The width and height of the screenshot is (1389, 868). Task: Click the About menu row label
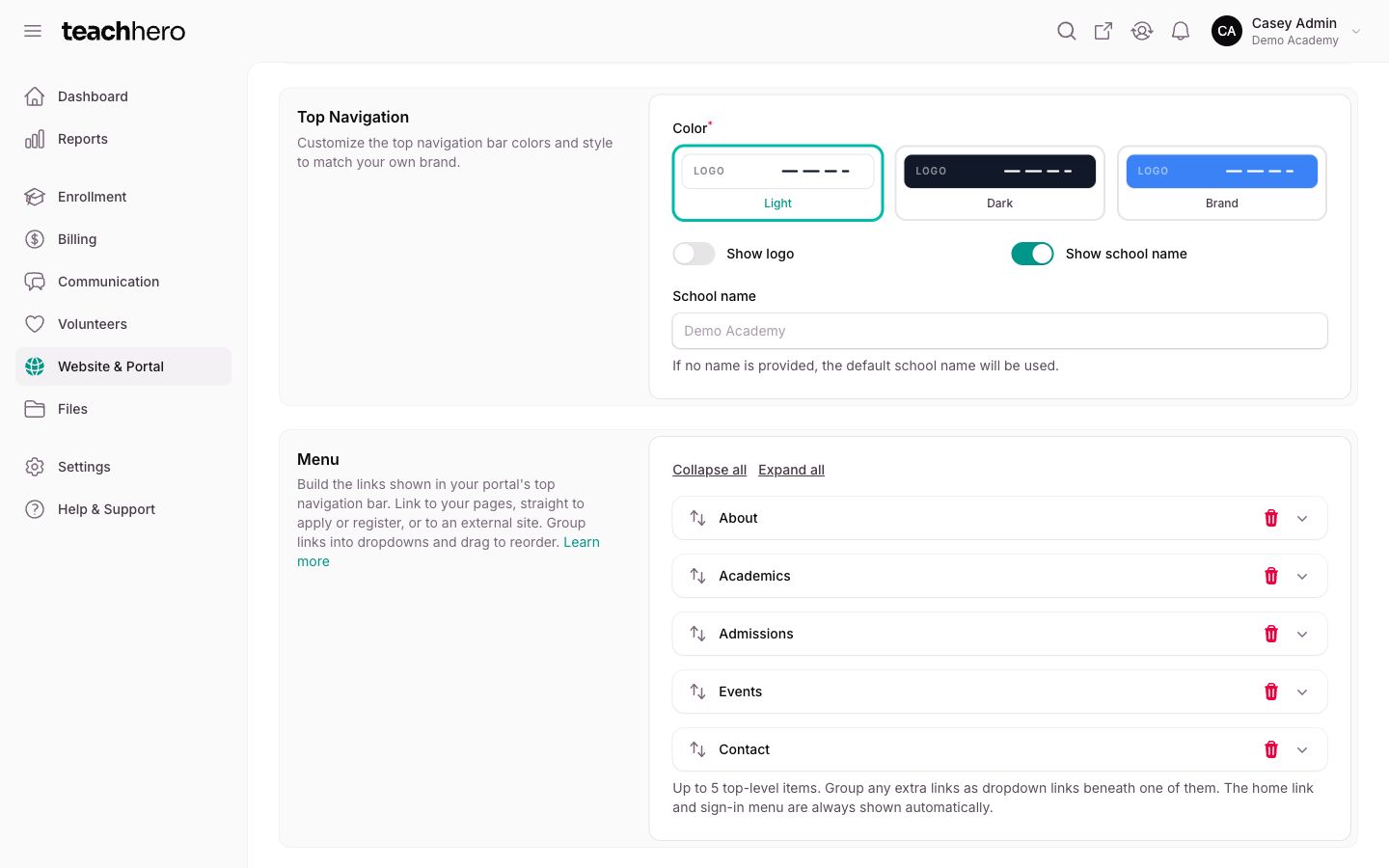(738, 518)
